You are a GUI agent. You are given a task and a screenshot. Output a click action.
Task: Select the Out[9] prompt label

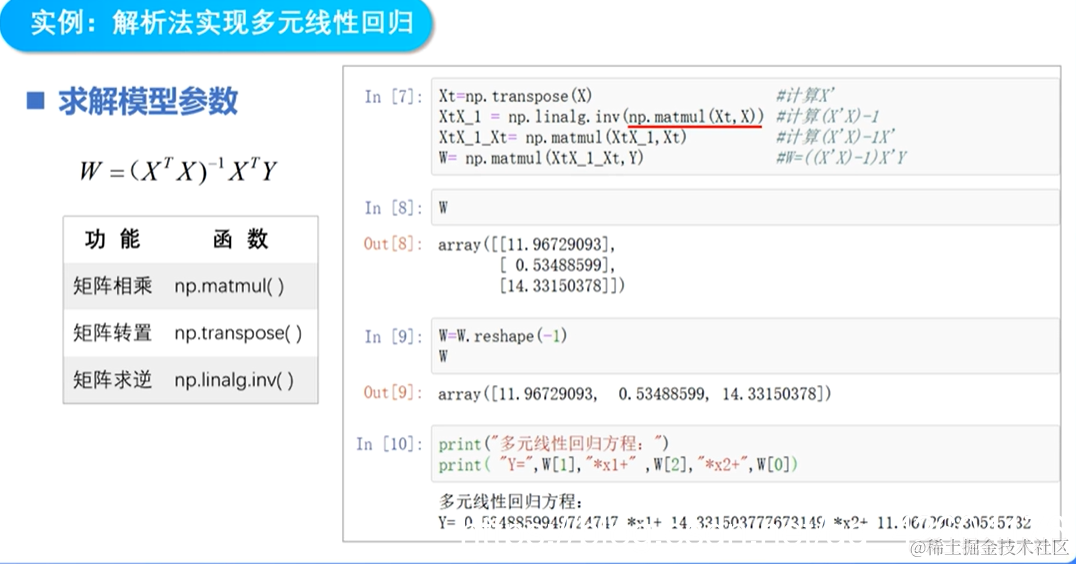[x=393, y=392]
